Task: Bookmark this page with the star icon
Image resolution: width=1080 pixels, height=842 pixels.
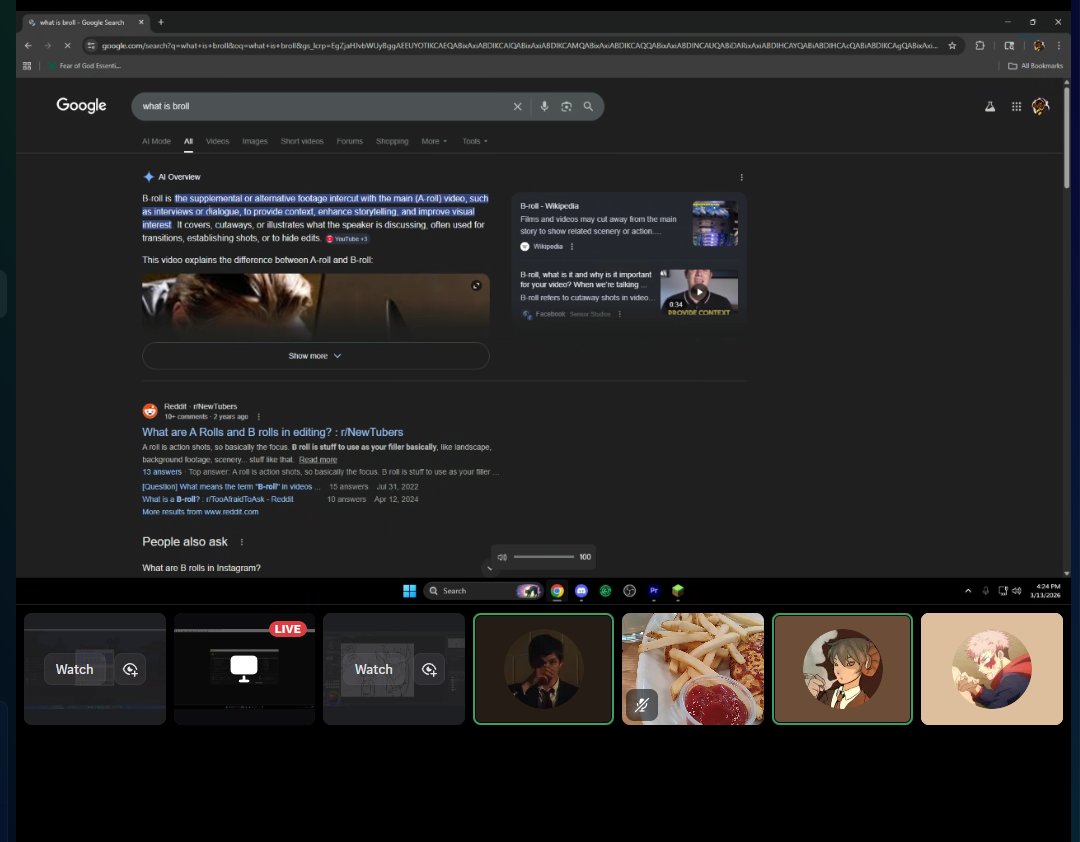Action: [952, 45]
